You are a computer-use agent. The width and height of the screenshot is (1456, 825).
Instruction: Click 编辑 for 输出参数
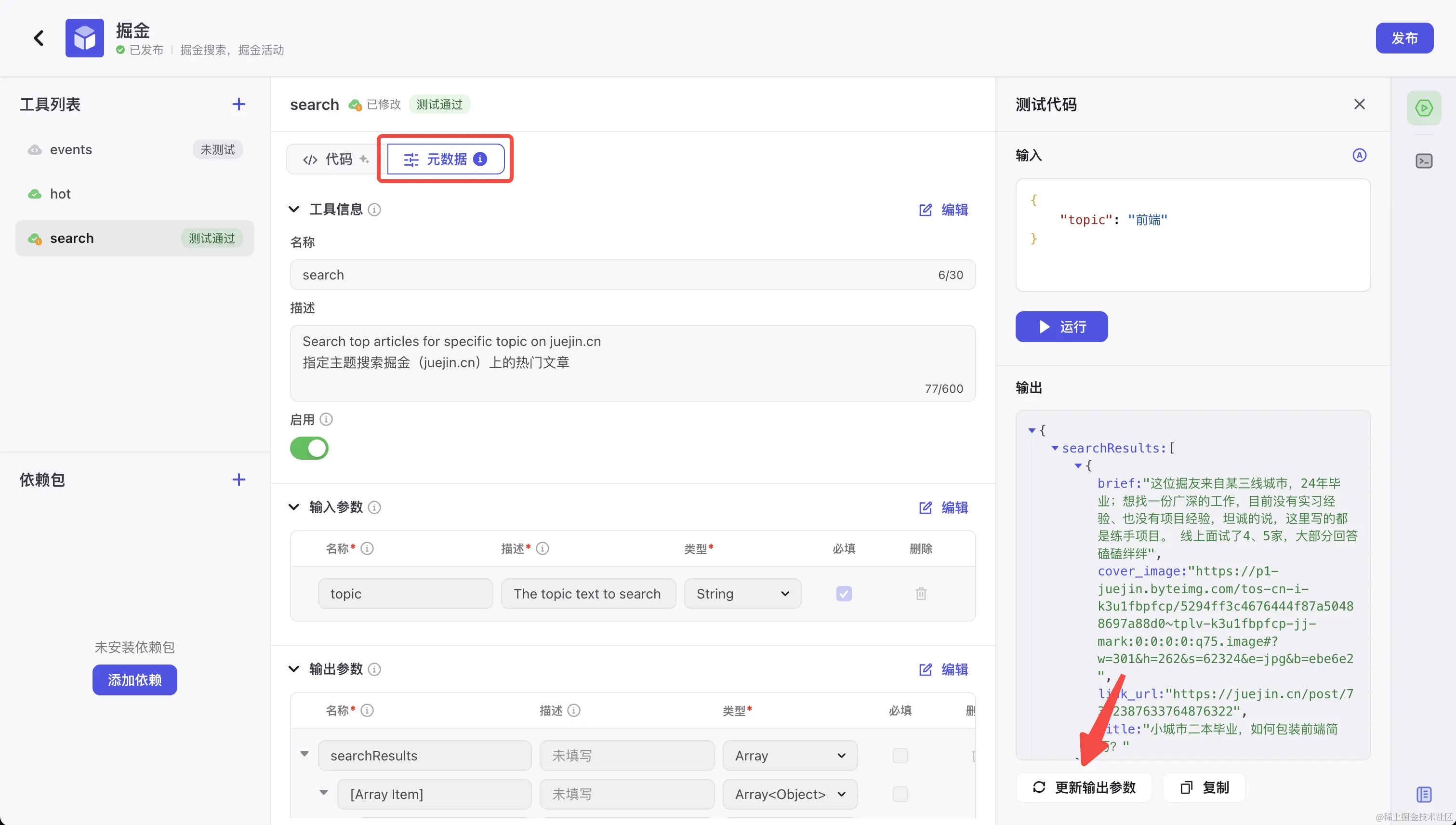coord(943,670)
